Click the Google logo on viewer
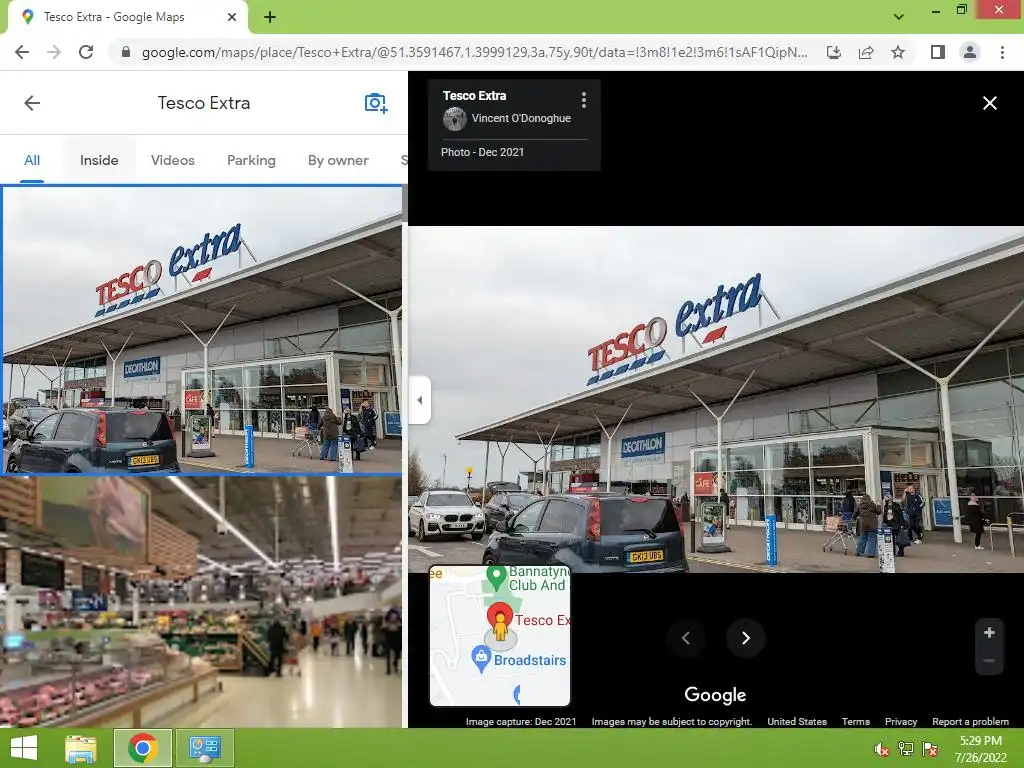Viewport: 1024px width, 768px height. [715, 695]
